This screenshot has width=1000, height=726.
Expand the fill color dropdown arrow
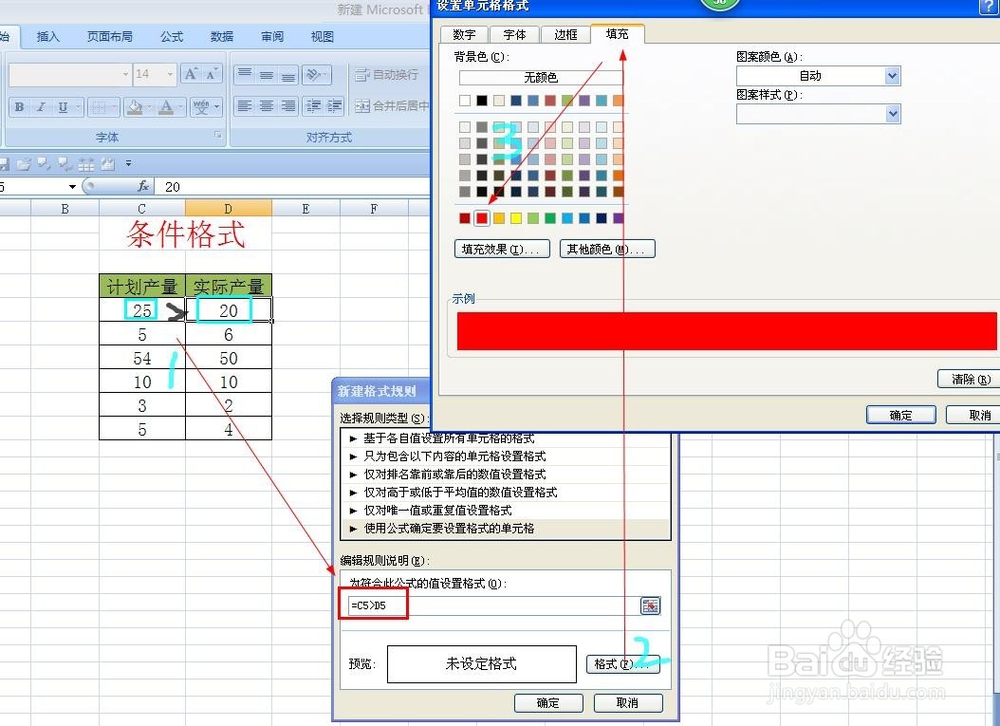(148, 107)
